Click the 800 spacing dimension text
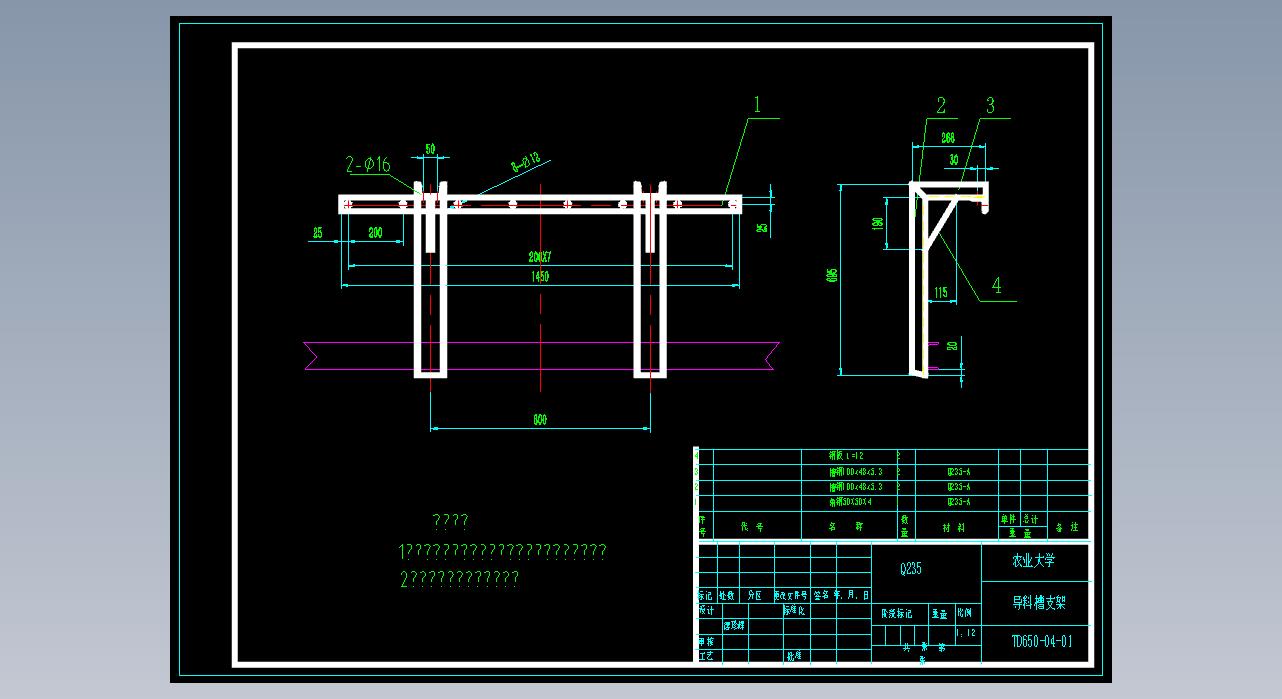Image resolution: width=1282 pixels, height=699 pixels. (540, 420)
